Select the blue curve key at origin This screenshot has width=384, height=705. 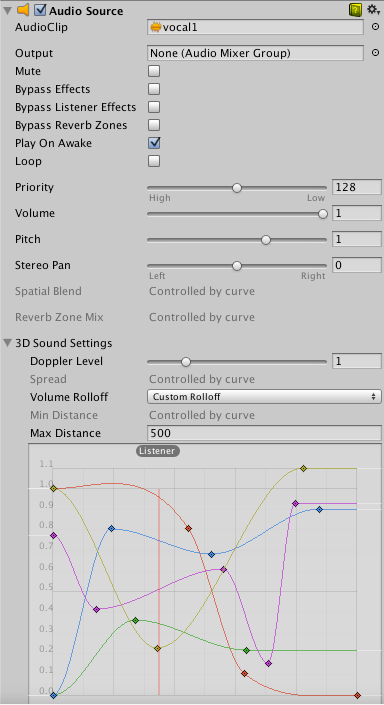coord(54,696)
